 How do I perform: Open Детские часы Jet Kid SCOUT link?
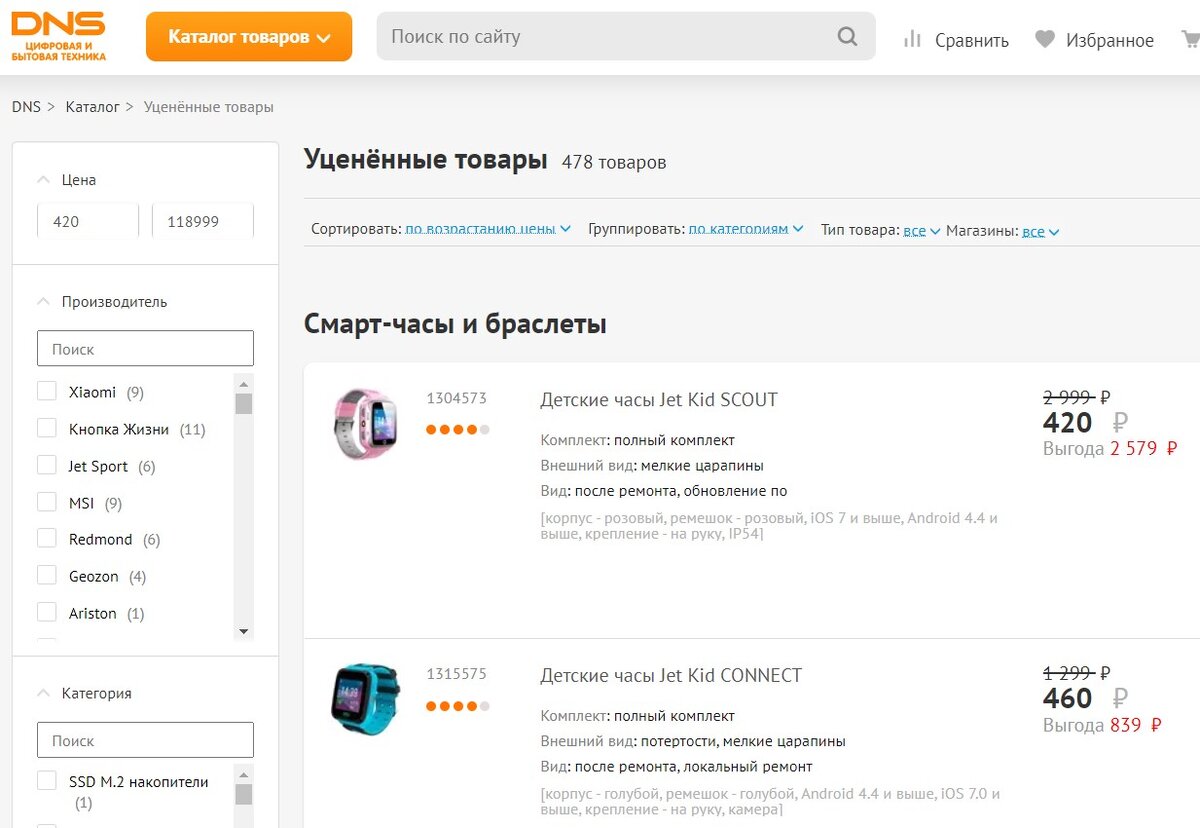click(x=659, y=400)
